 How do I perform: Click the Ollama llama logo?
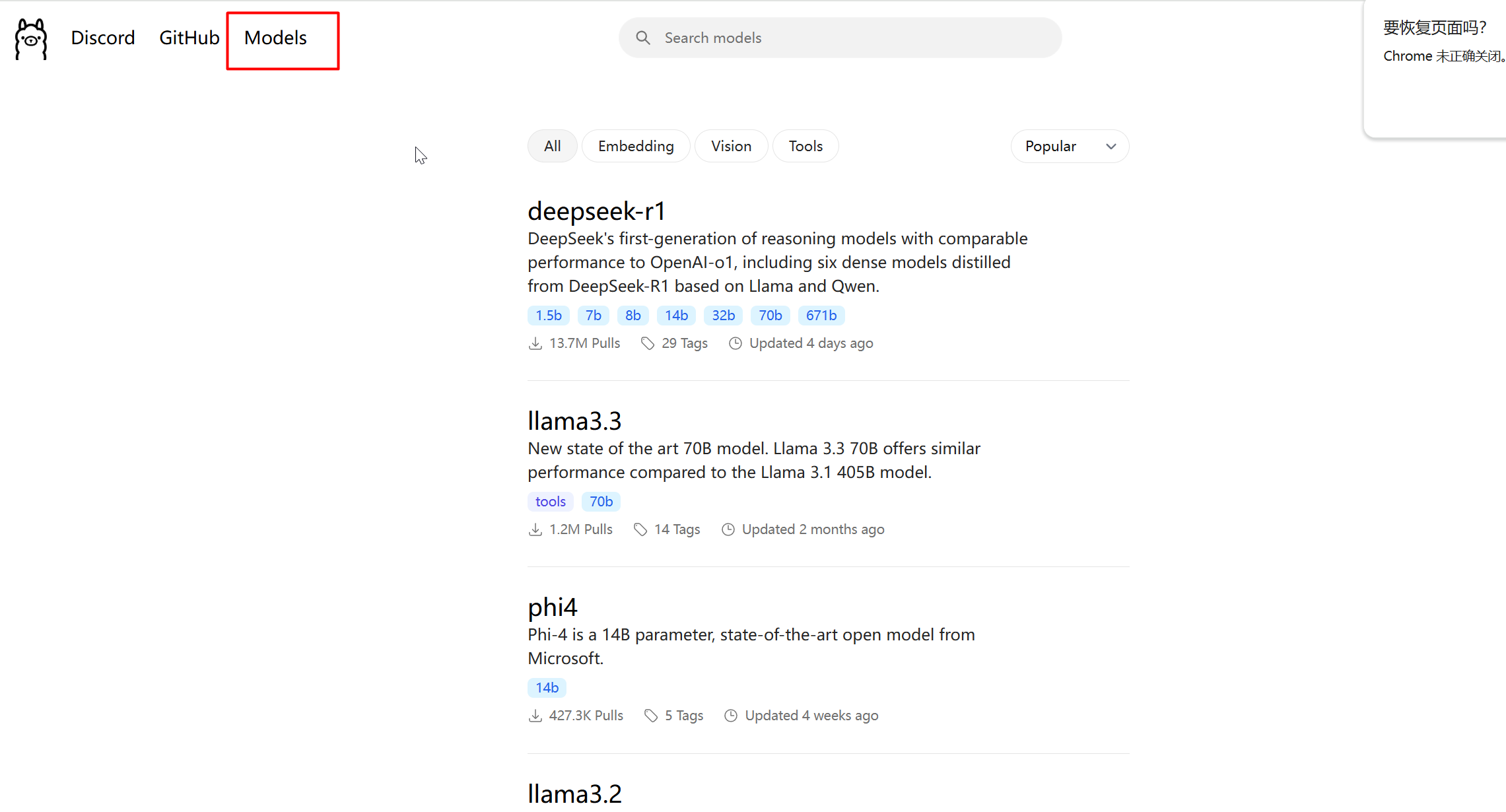pos(31,39)
